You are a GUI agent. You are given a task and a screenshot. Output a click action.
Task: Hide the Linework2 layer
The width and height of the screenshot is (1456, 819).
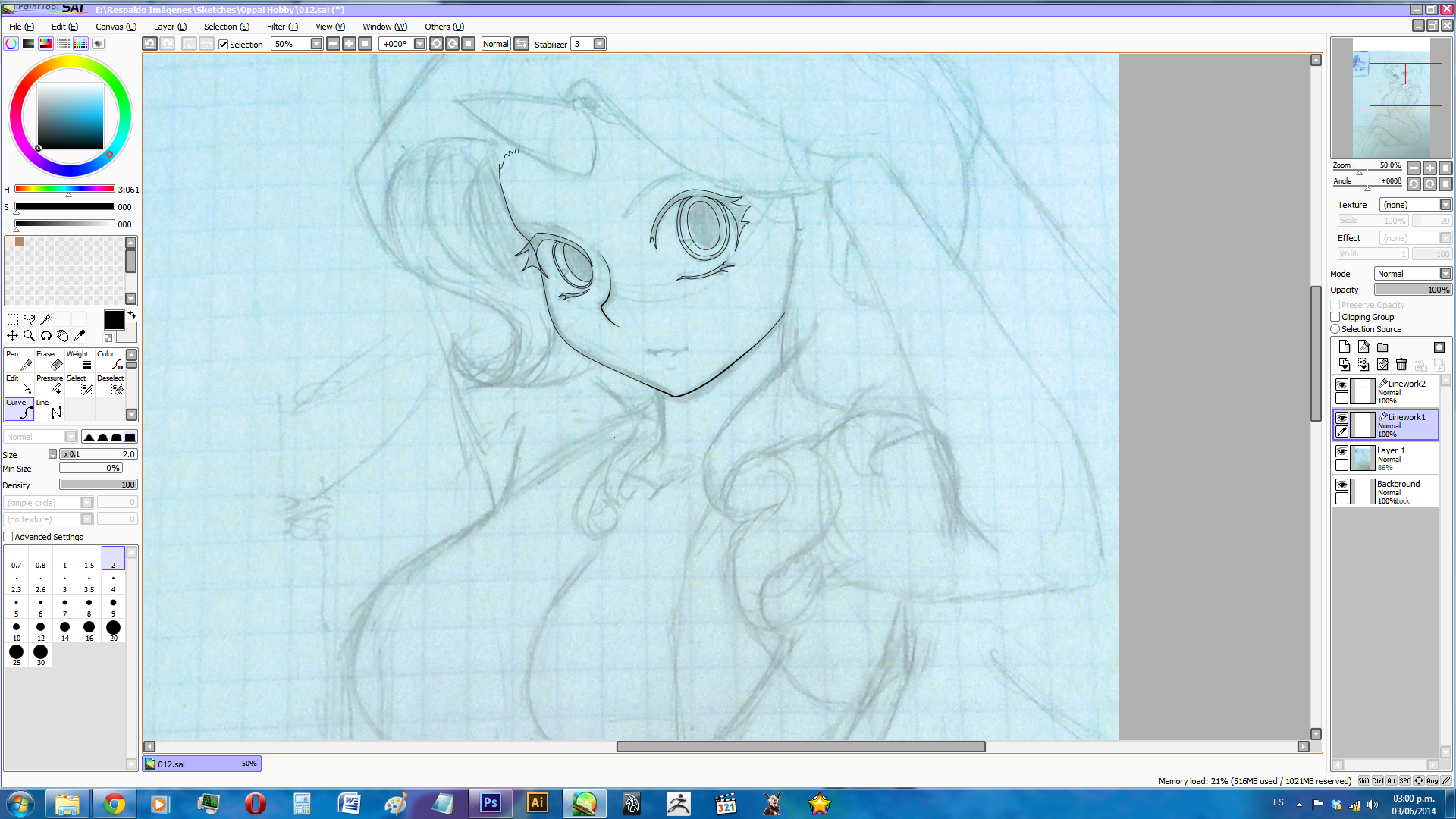(1341, 384)
